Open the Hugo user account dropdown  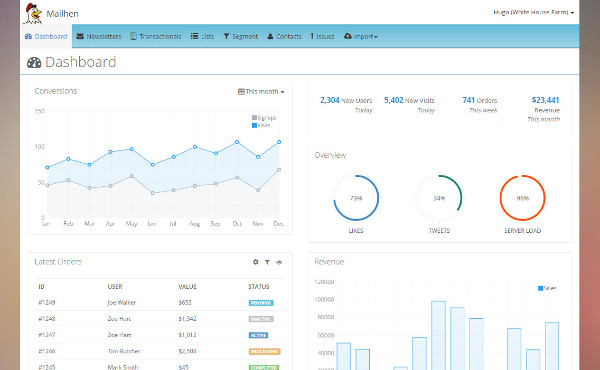click(x=533, y=12)
